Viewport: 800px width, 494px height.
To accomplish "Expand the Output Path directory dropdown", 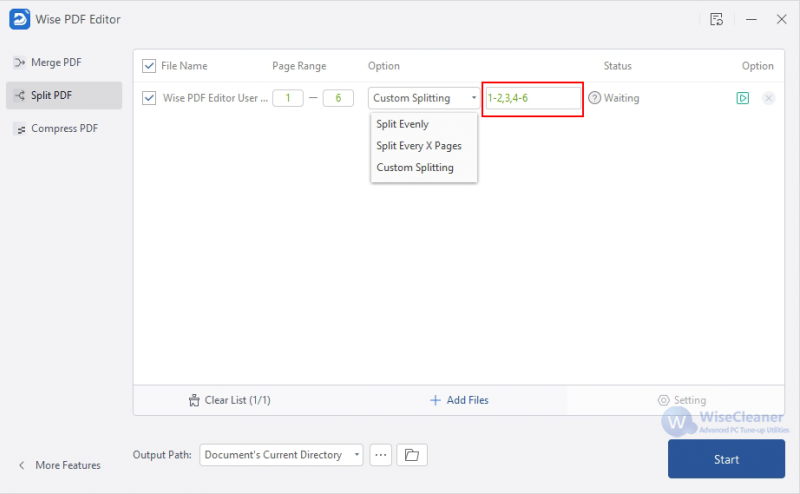I will (x=281, y=455).
